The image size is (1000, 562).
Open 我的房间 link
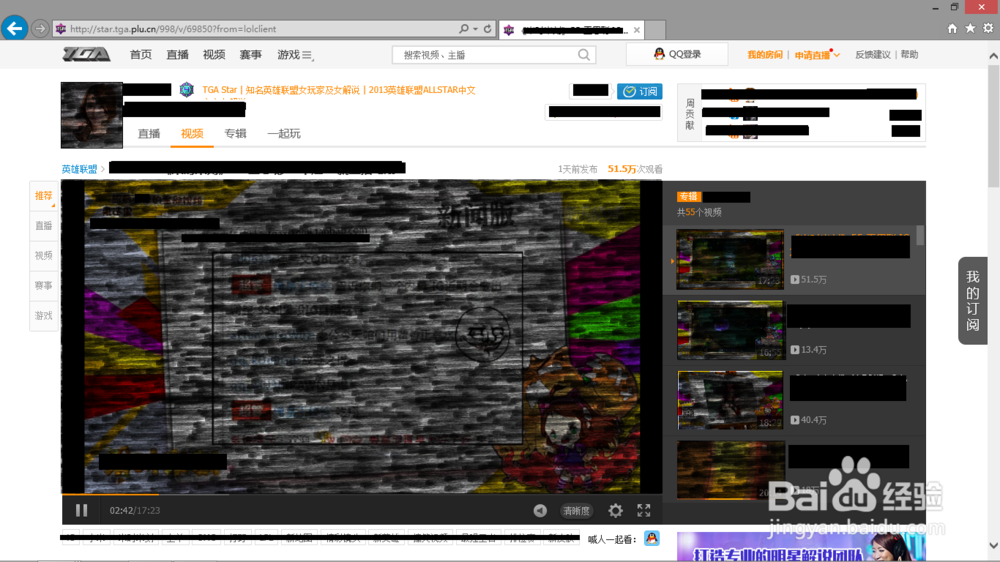[765, 55]
